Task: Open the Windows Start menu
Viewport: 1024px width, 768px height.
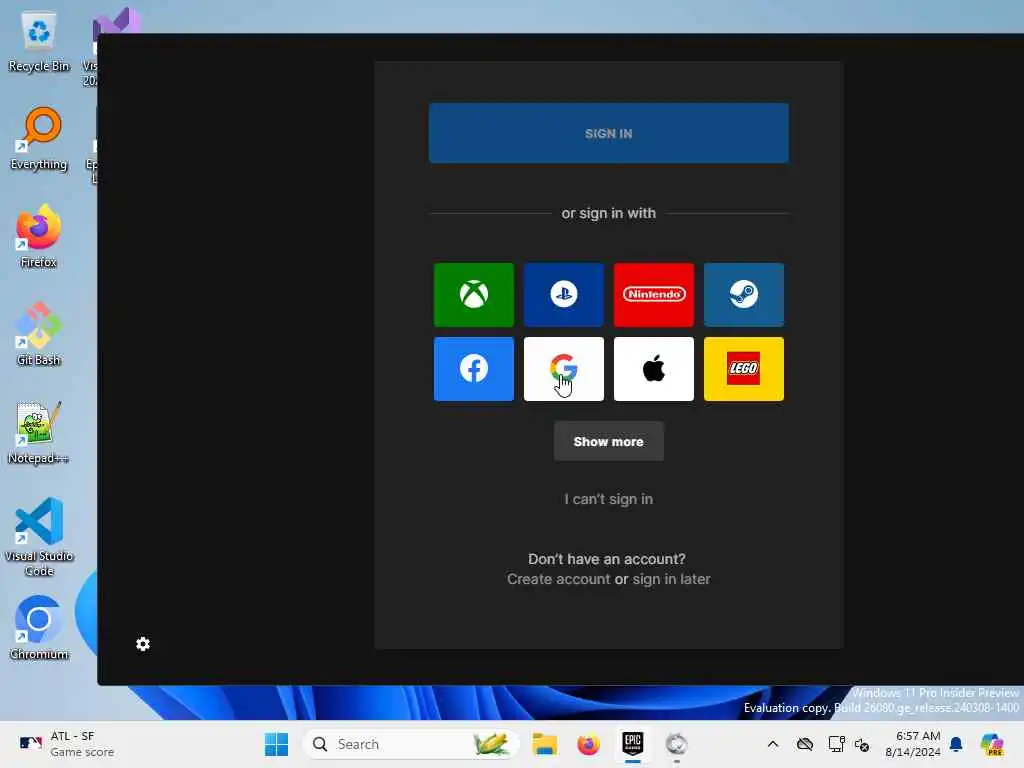Action: point(276,744)
